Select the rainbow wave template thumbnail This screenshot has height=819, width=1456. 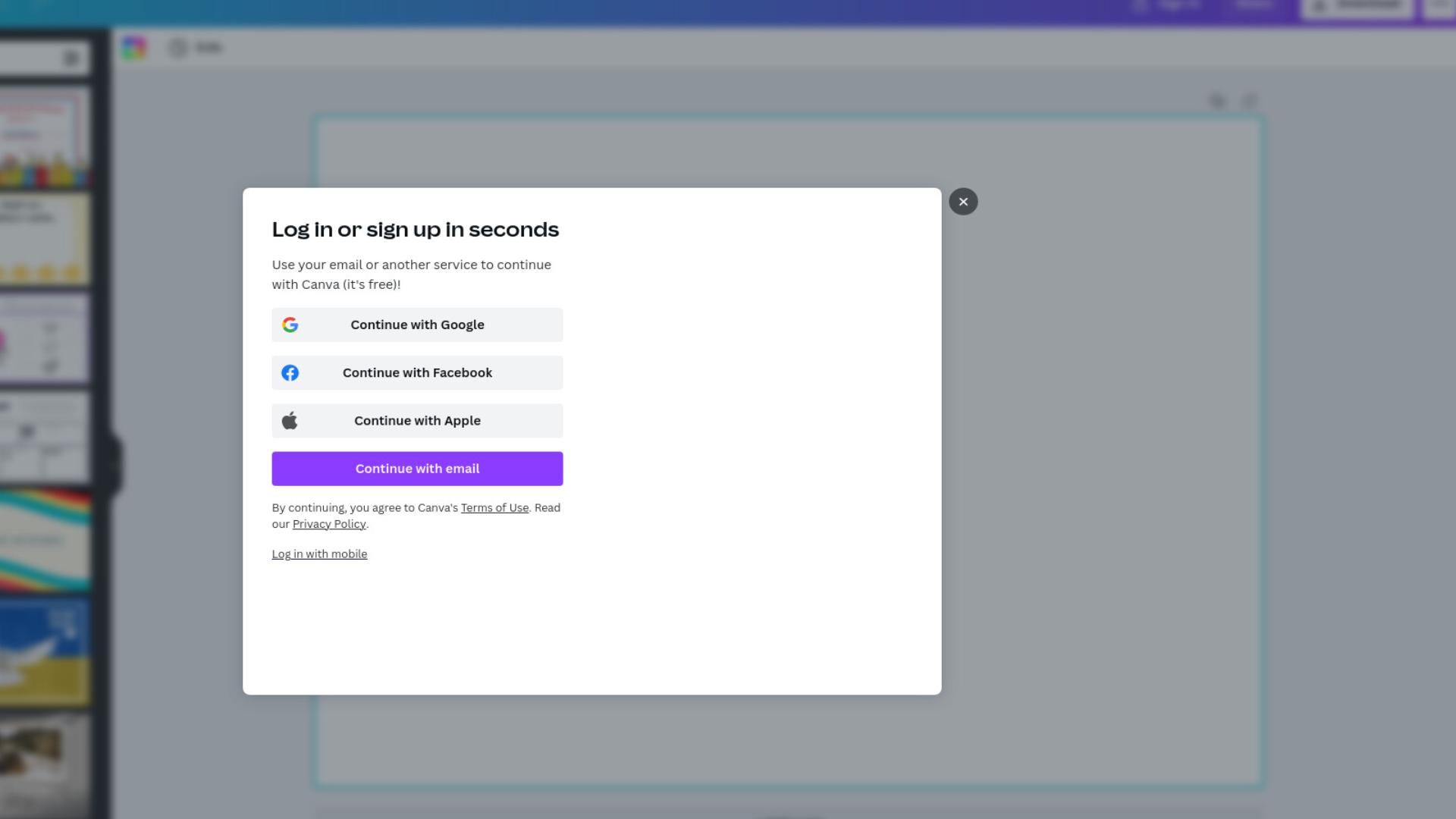(x=44, y=541)
